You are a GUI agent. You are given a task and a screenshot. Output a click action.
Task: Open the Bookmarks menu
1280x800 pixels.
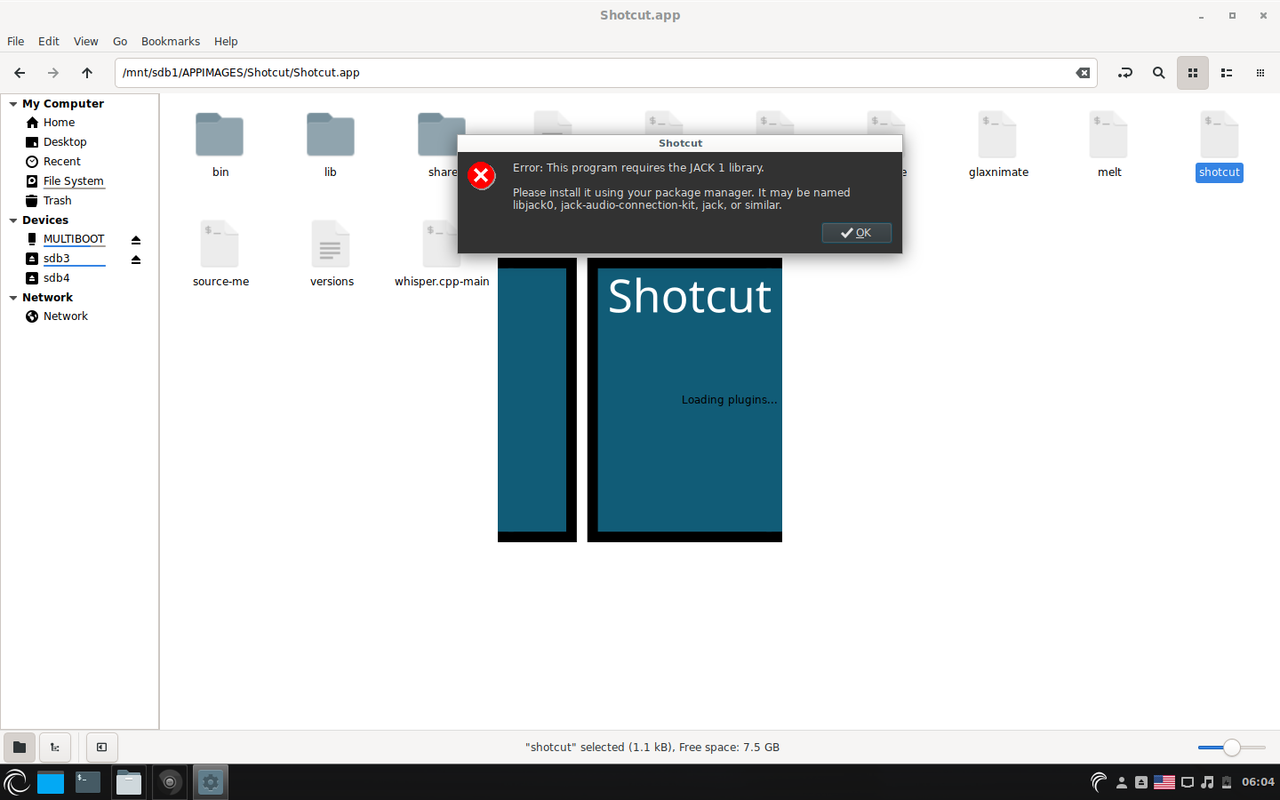[170, 41]
